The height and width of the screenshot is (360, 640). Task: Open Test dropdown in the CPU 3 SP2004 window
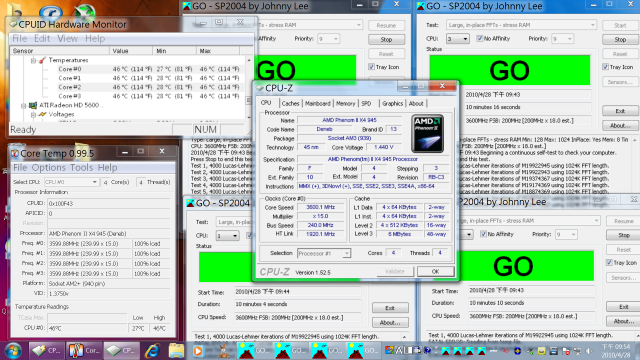593,25
